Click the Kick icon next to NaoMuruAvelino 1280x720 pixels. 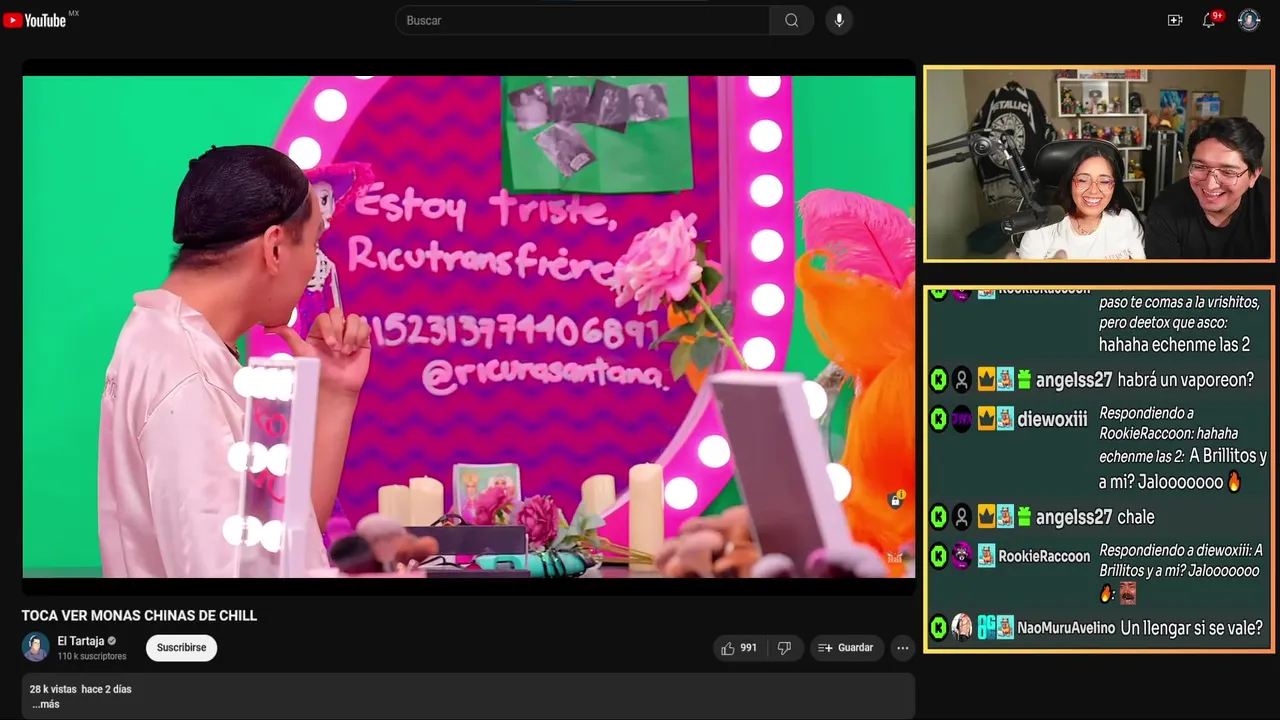point(938,628)
